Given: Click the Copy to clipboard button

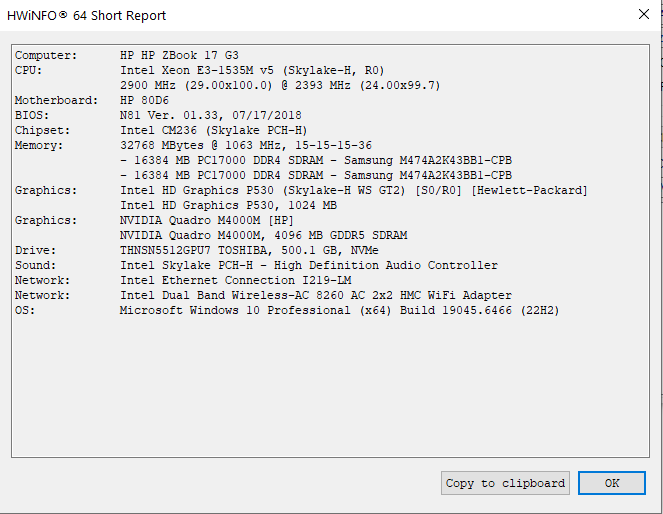Looking at the screenshot, I should 505,483.
